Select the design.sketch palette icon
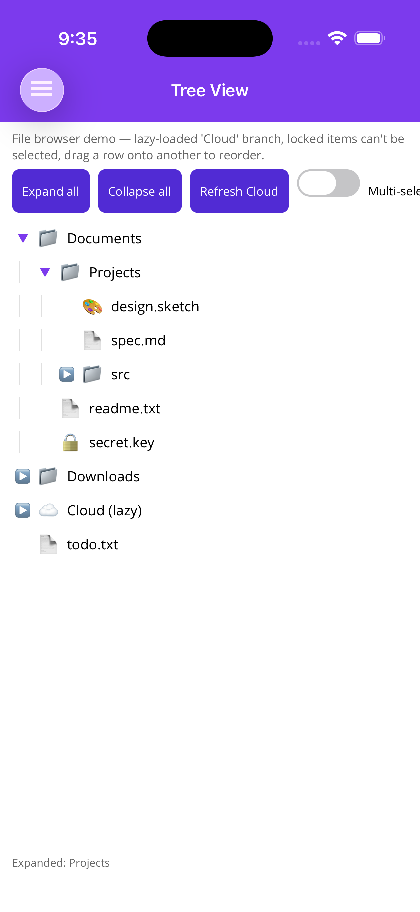 coord(92,307)
